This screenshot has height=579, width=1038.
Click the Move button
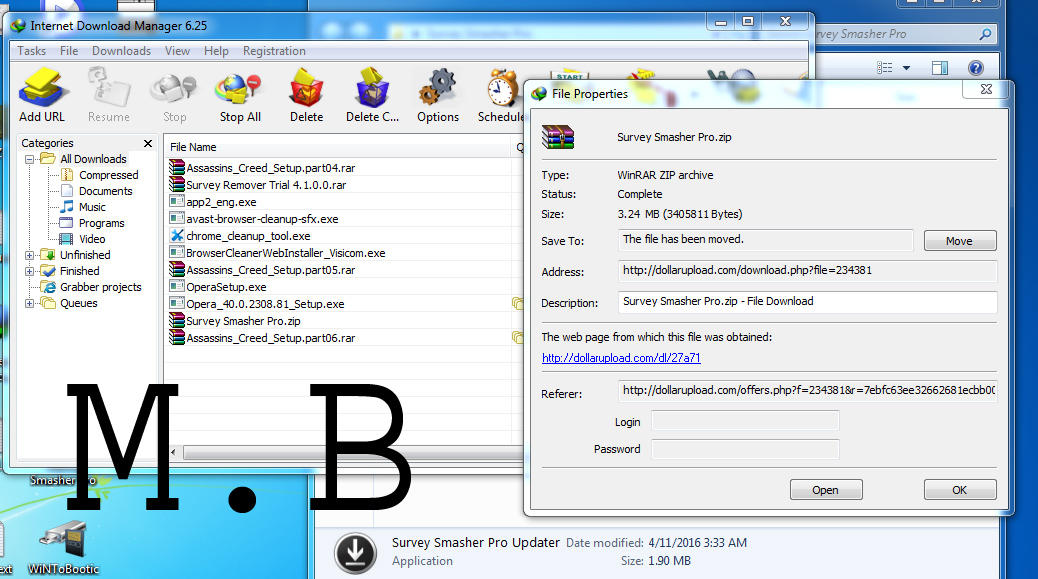click(x=960, y=241)
